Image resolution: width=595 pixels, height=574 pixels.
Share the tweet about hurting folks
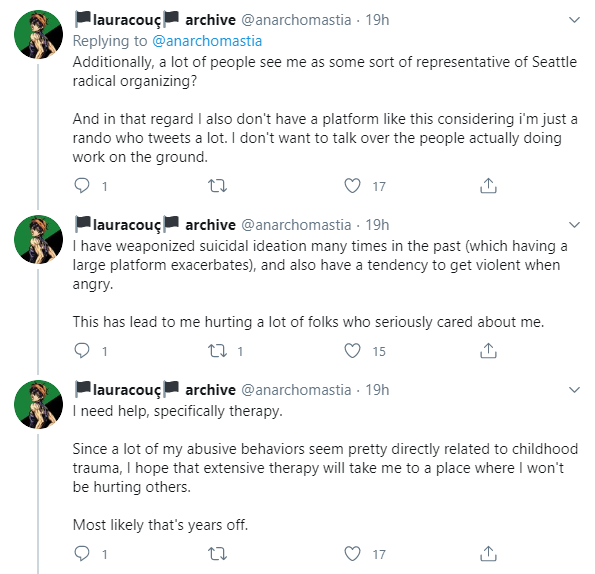point(488,351)
